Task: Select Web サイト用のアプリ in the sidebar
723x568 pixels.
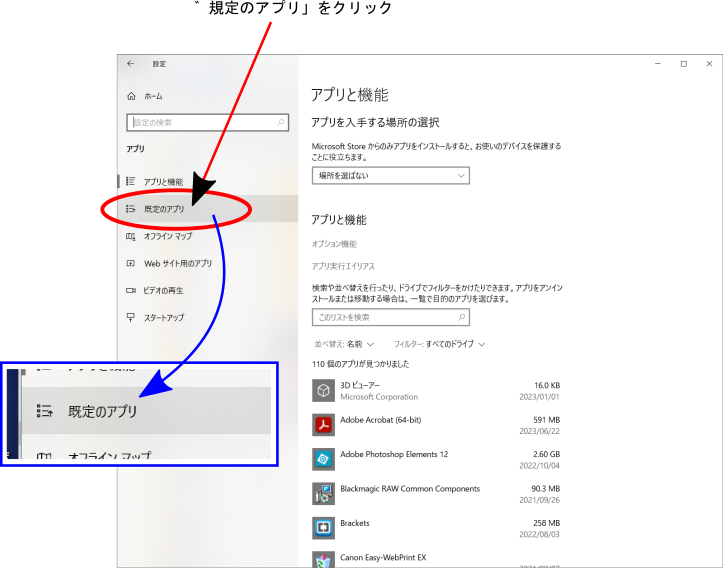Action: (177, 264)
